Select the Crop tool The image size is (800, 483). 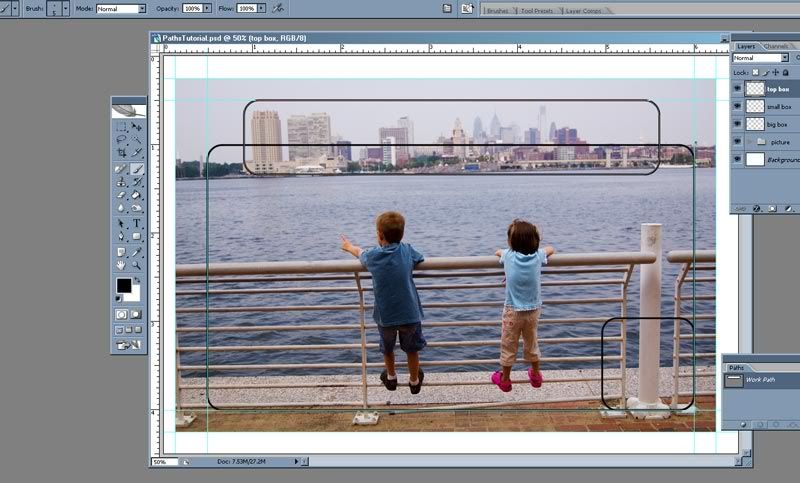121,152
